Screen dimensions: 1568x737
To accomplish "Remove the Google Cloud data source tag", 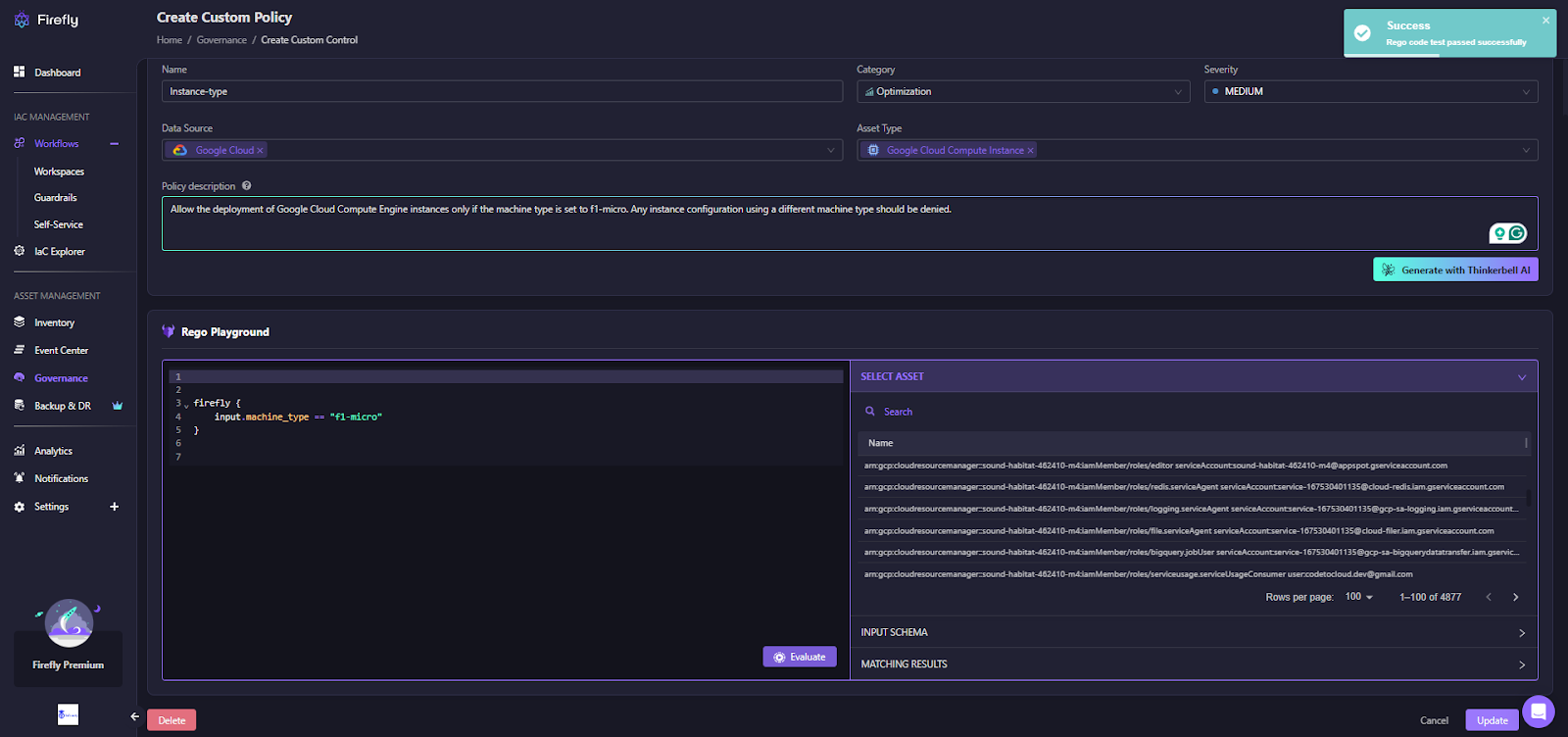I will pos(260,150).
